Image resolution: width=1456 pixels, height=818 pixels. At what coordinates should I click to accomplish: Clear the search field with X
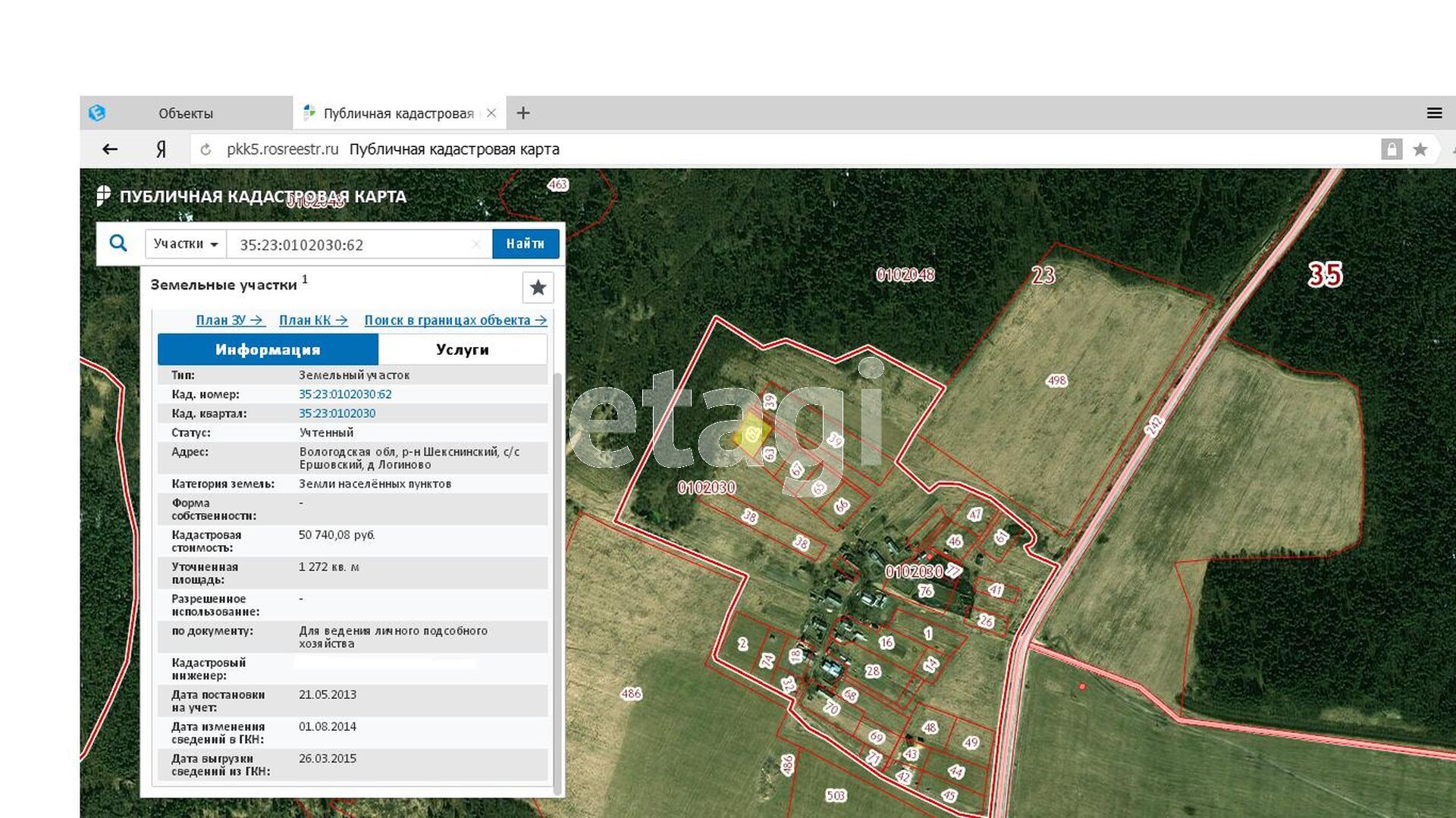pos(476,244)
